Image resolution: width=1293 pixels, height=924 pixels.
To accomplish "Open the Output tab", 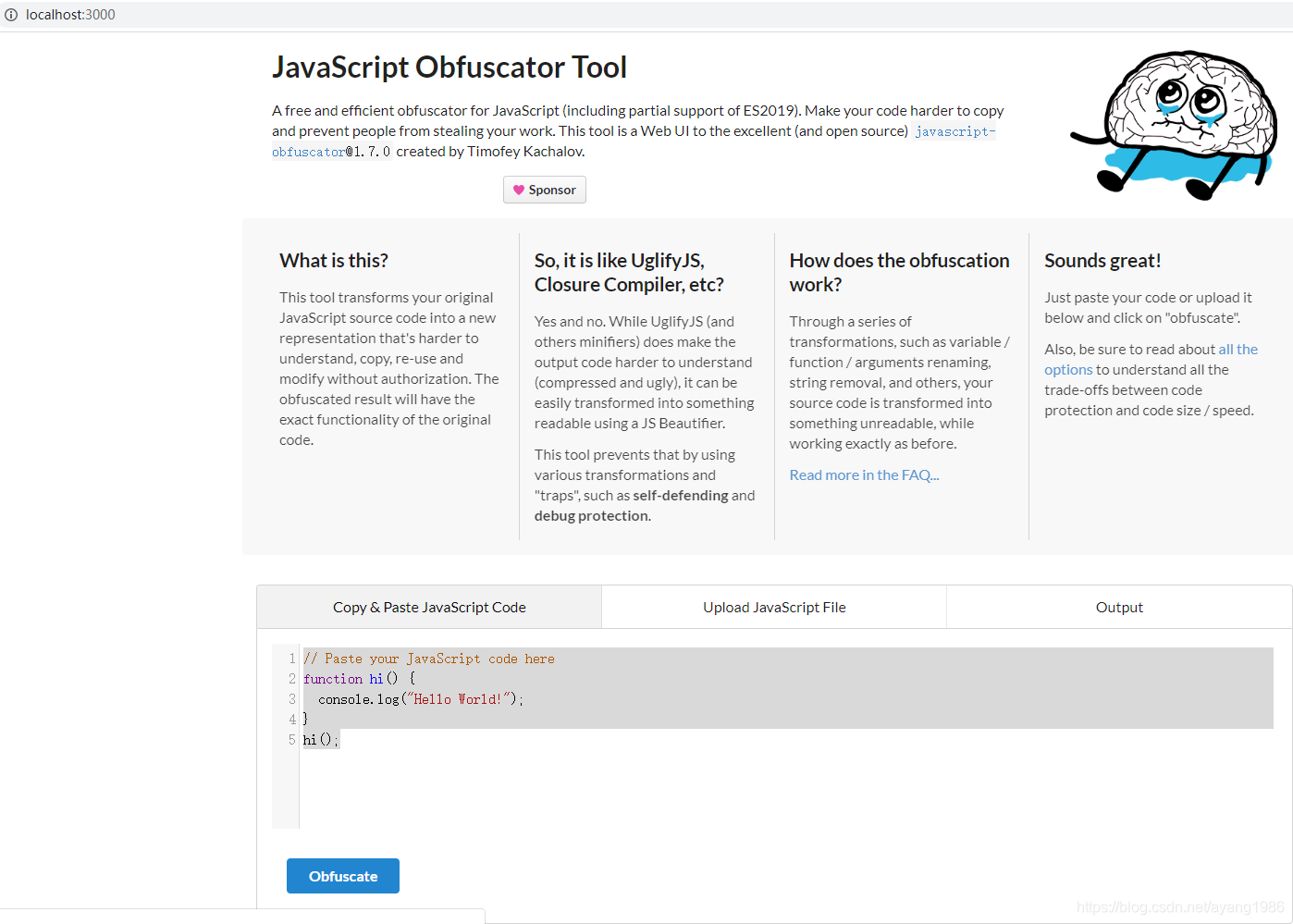I will click(1118, 607).
